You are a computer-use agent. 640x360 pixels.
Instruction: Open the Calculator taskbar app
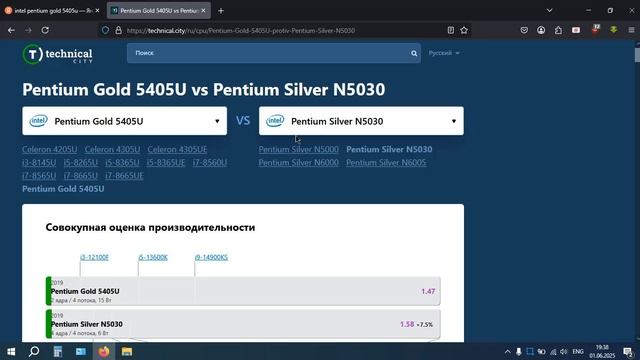pyautogui.click(x=58, y=351)
